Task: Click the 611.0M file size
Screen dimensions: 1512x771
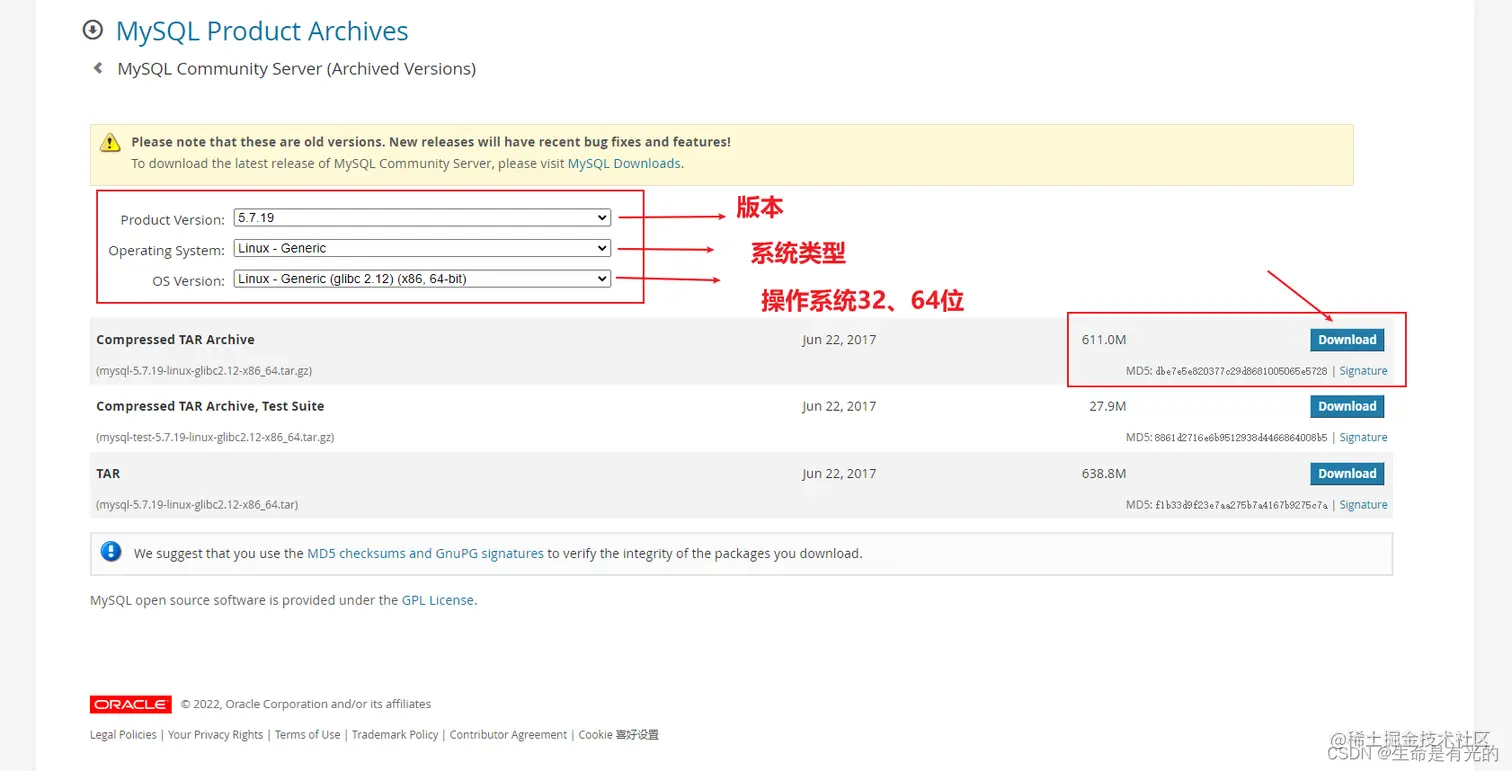Action: click(1104, 340)
